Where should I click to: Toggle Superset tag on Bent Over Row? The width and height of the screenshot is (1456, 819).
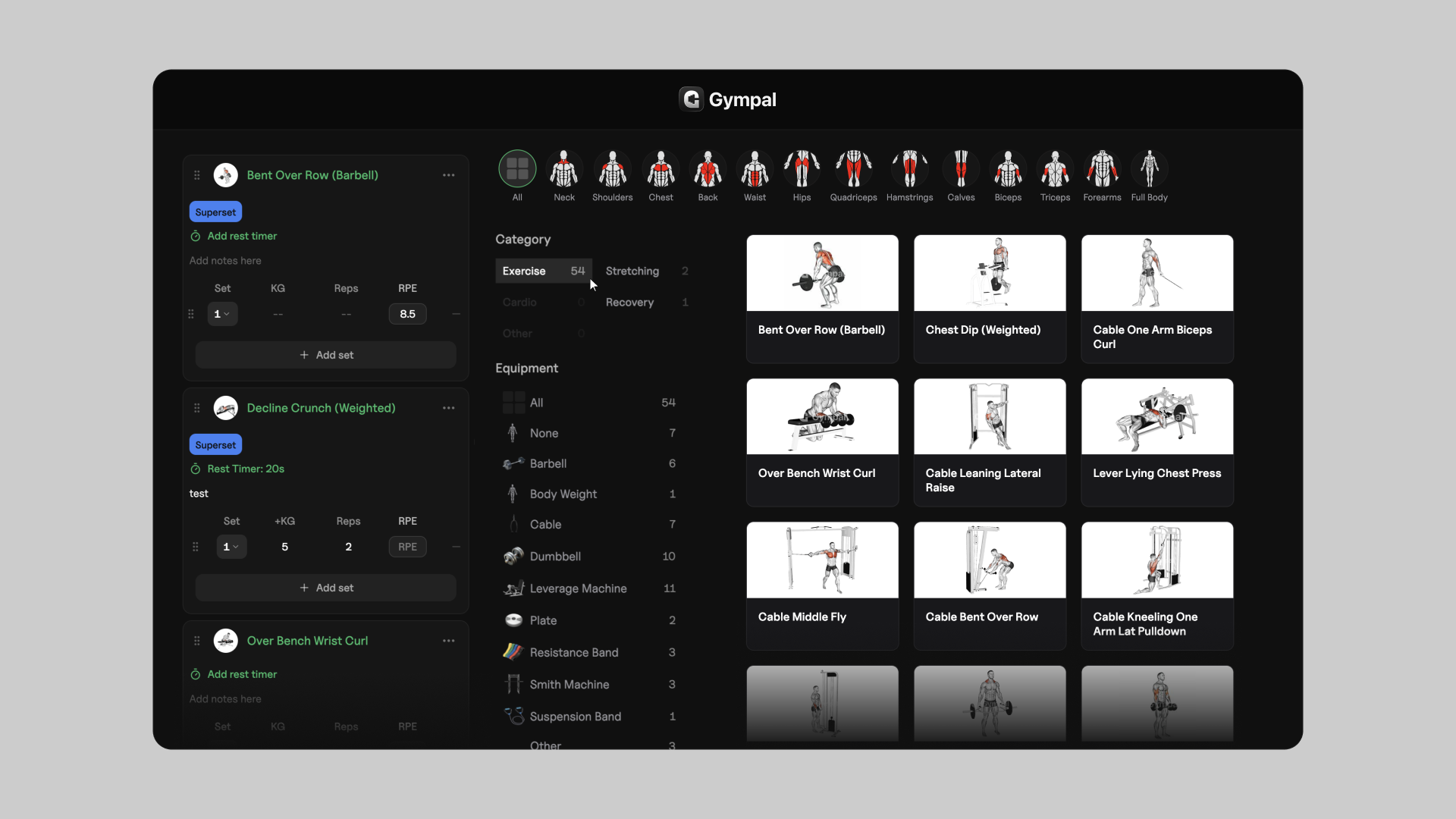(x=215, y=212)
